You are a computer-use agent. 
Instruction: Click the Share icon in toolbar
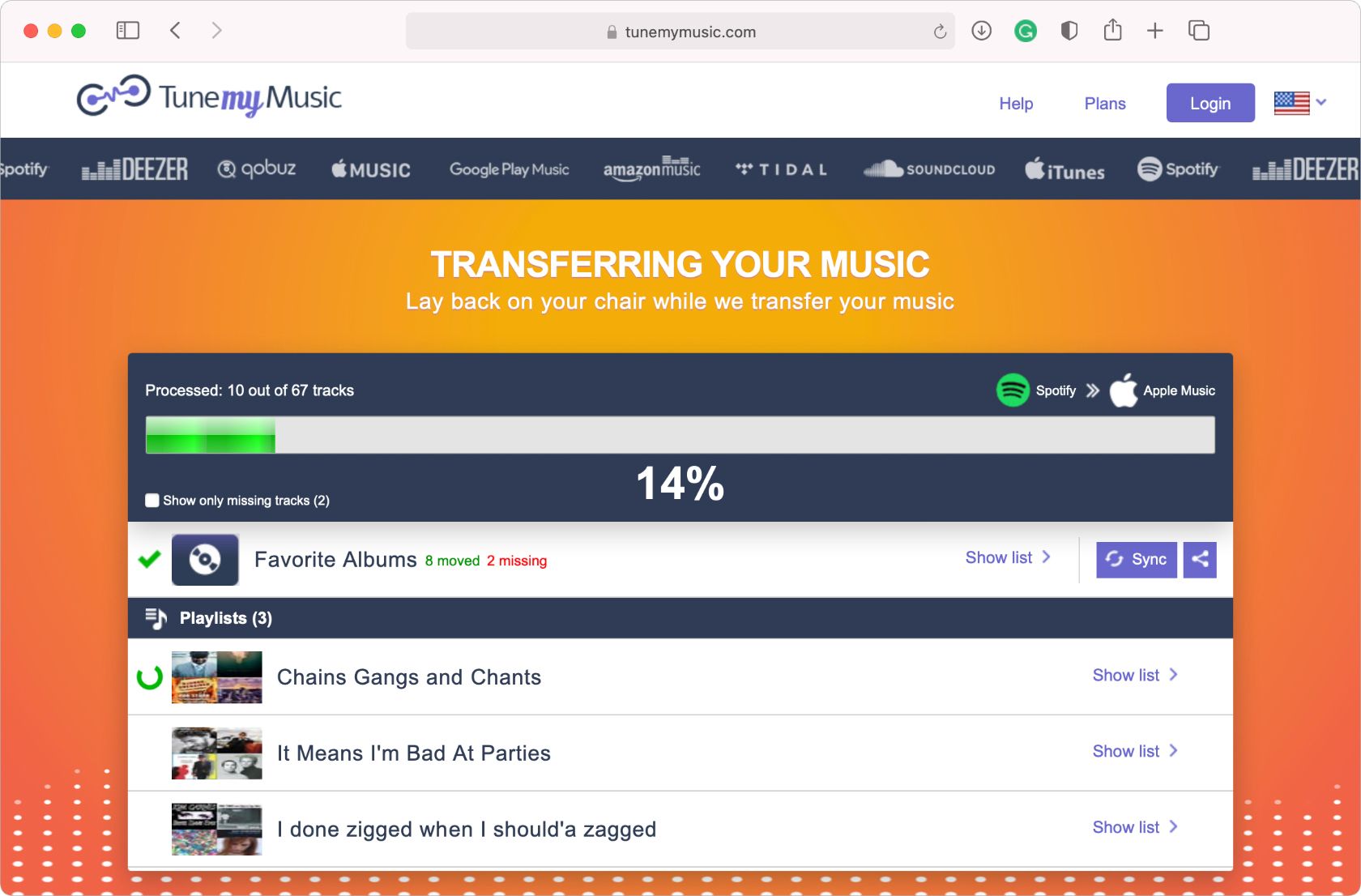click(x=1113, y=30)
